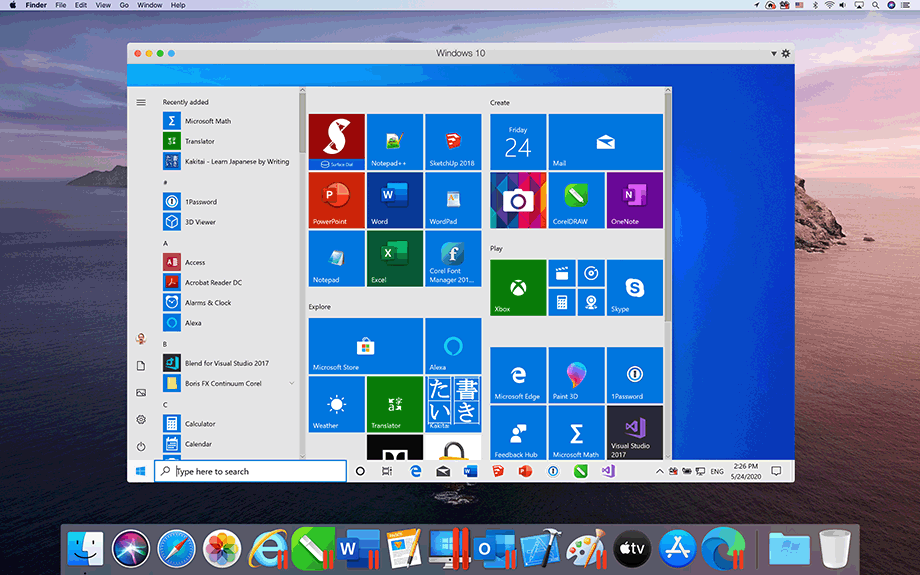Viewport: 920px width, 575px height.
Task: Open the Window menu
Action: (x=150, y=5)
